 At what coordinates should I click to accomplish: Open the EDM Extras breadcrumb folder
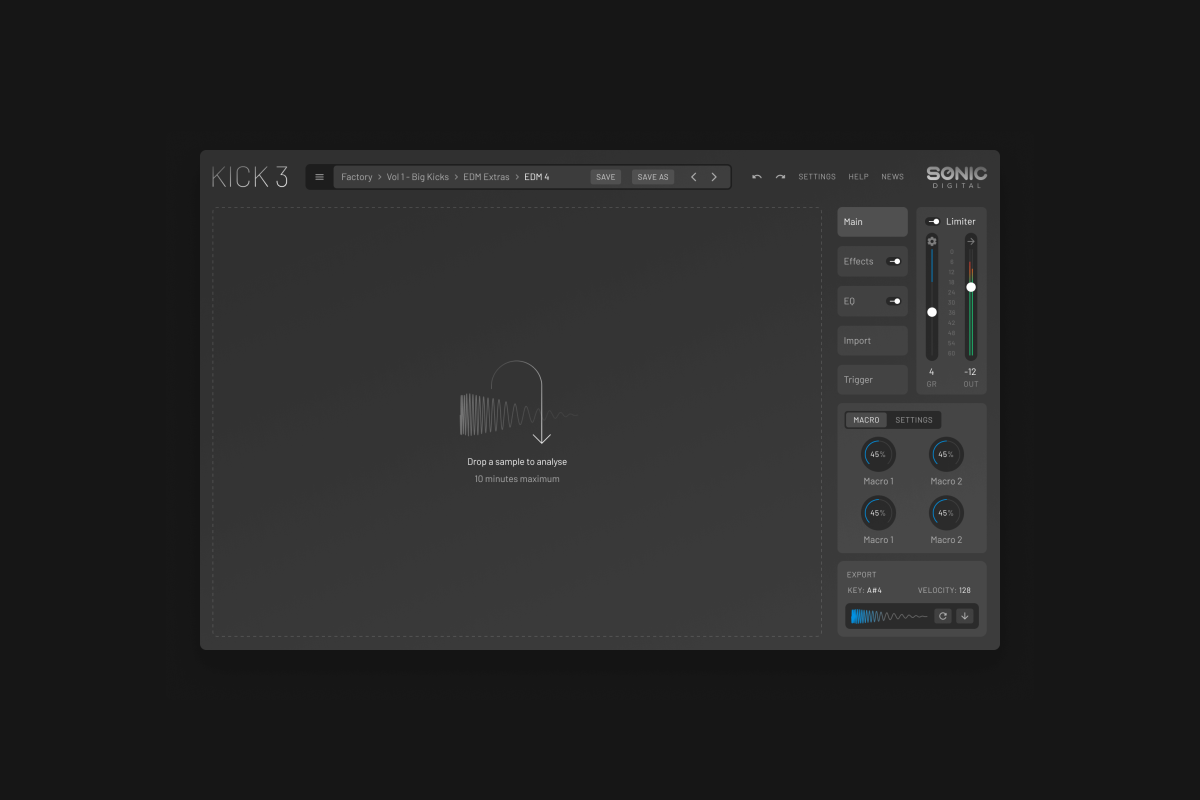point(486,177)
